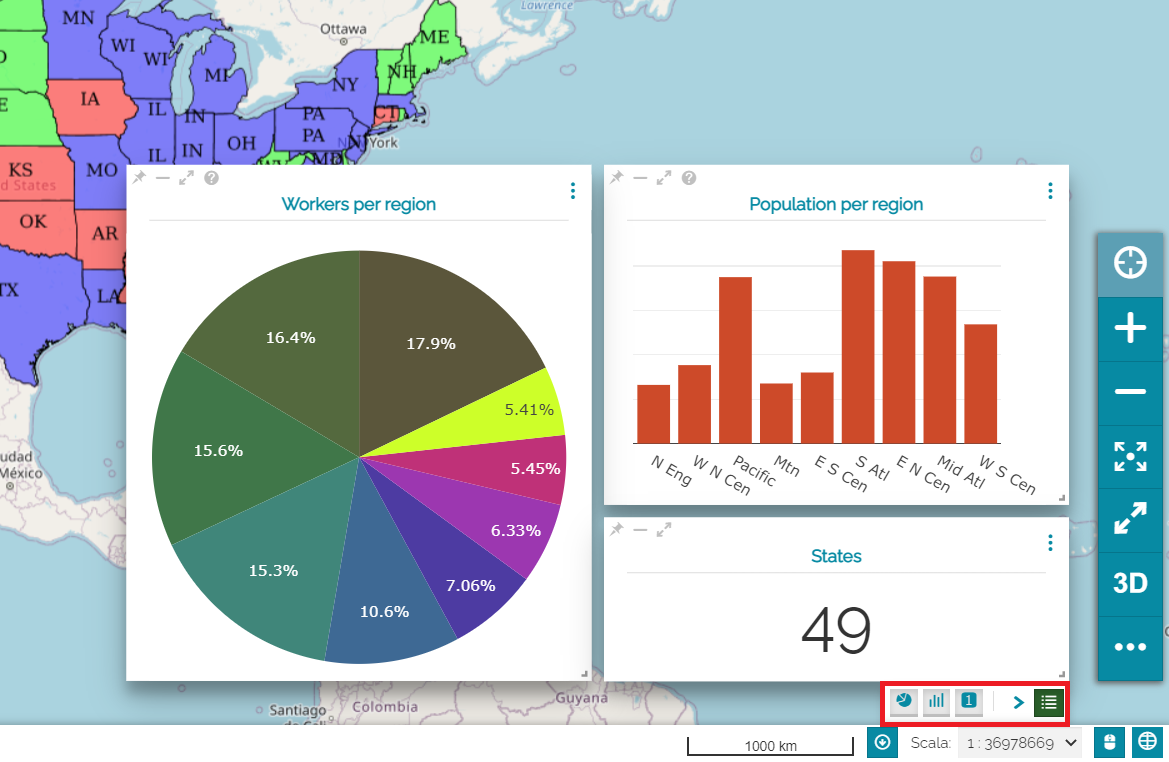The image size is (1169, 762).
Task: Click the zoom in plus button
Action: (1130, 328)
